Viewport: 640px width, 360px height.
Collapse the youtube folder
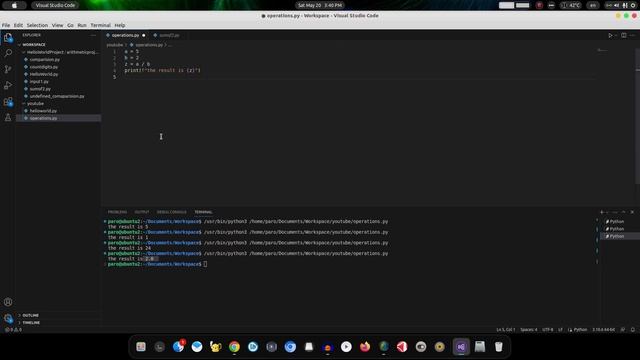(58, 103)
